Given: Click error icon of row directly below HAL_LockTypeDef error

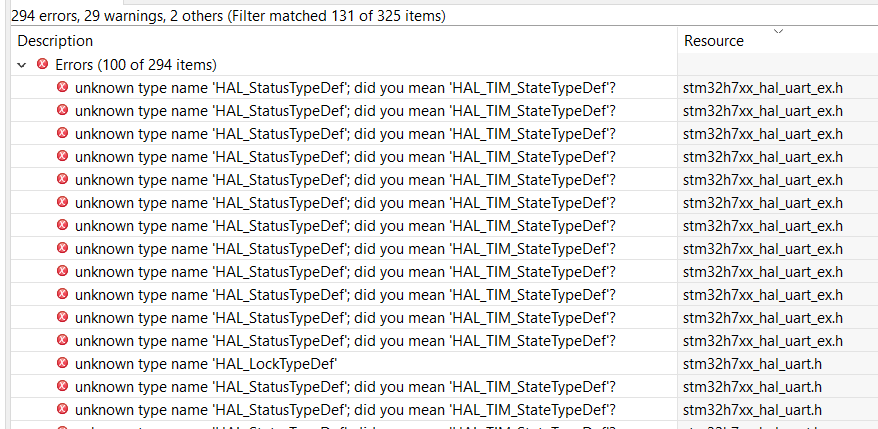Looking at the screenshot, I should coord(62,386).
